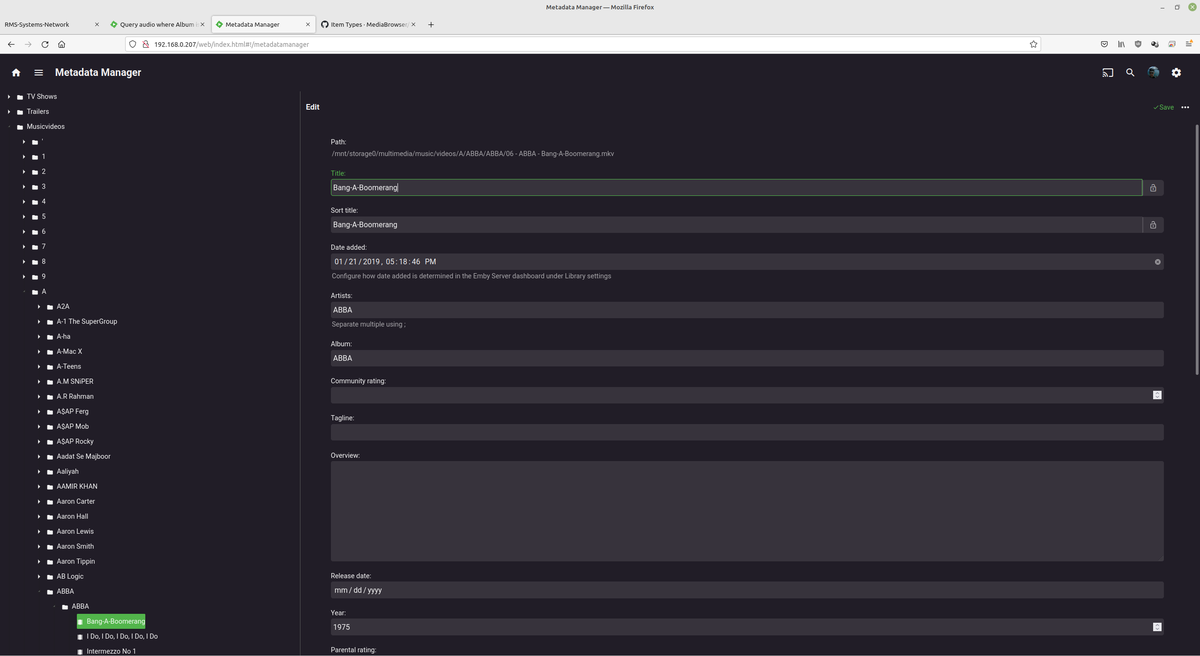Adjust Community rating with stepper arrows
Screen dimensions: 1200x656
1157,395
